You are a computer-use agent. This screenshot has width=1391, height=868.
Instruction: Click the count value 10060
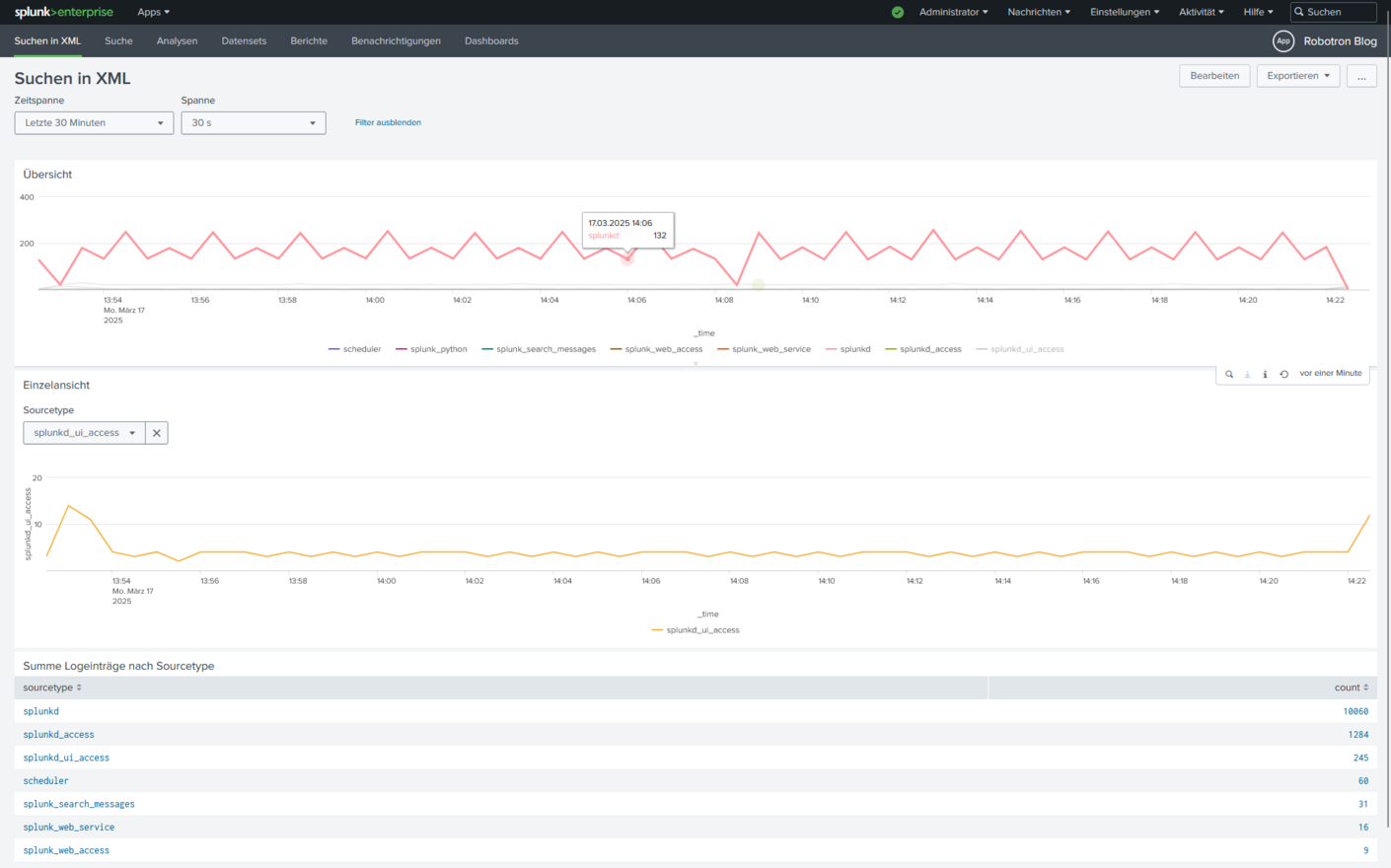1355,711
